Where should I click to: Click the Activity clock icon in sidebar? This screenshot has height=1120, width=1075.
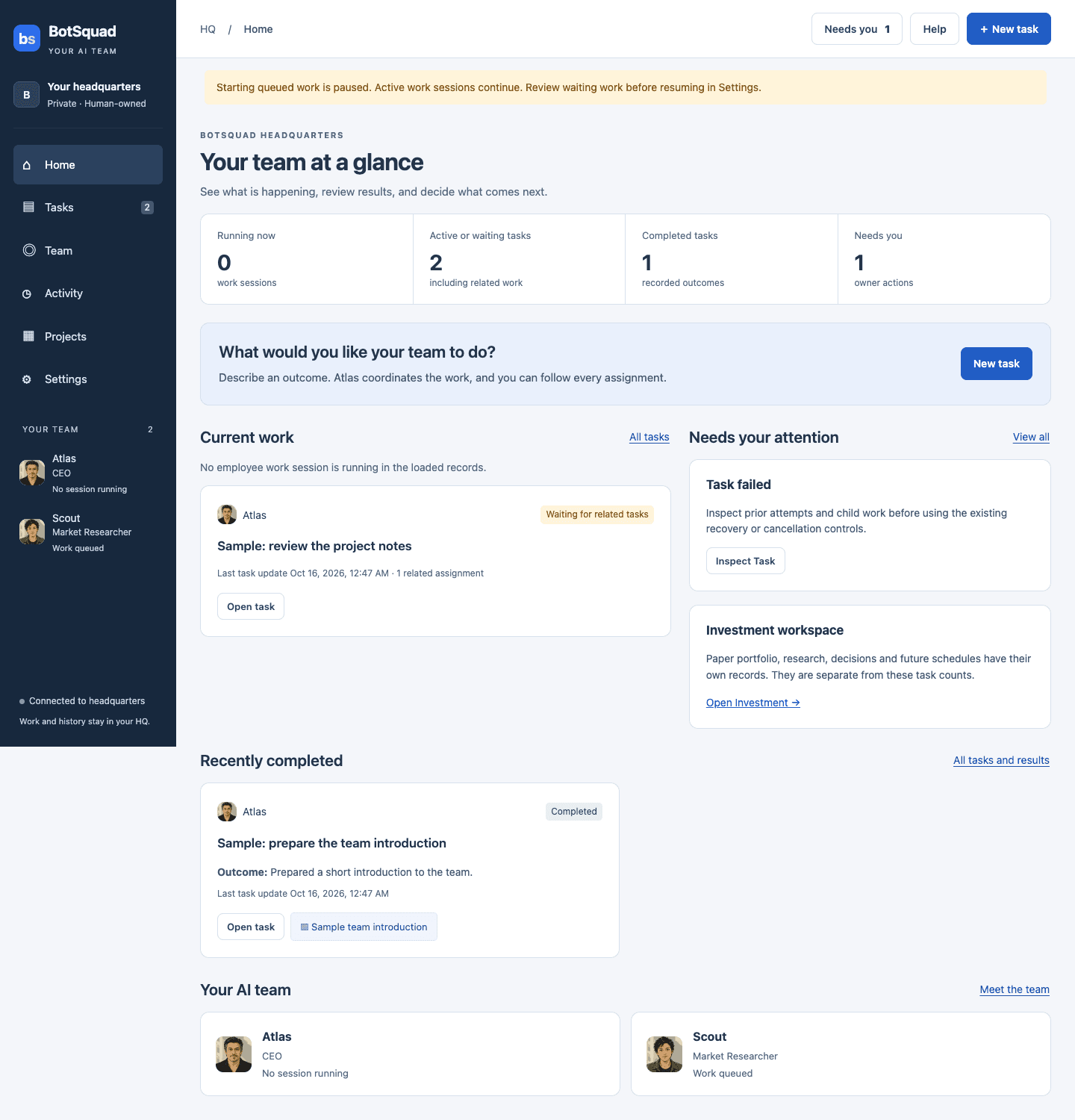point(27,294)
